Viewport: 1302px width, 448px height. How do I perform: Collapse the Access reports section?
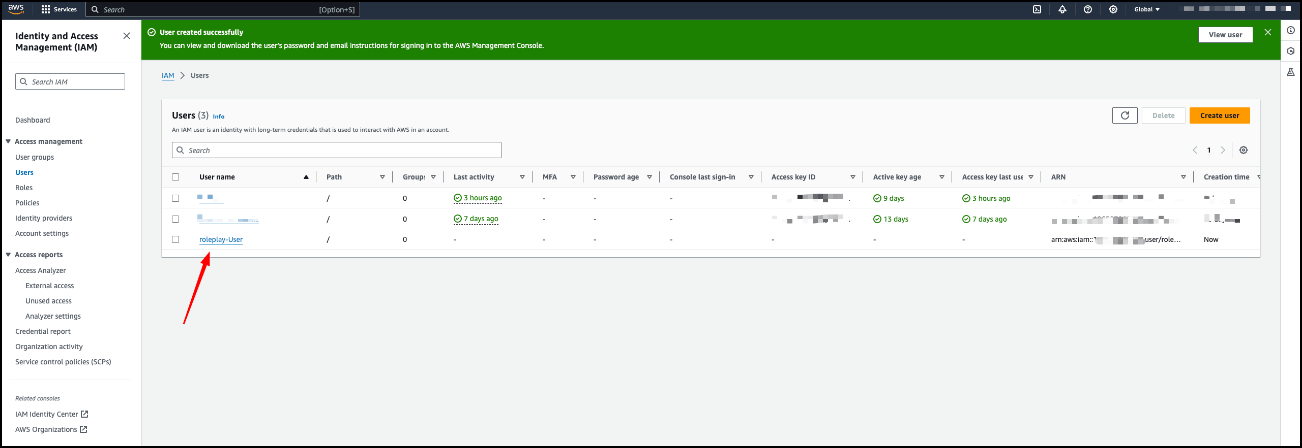coord(9,255)
